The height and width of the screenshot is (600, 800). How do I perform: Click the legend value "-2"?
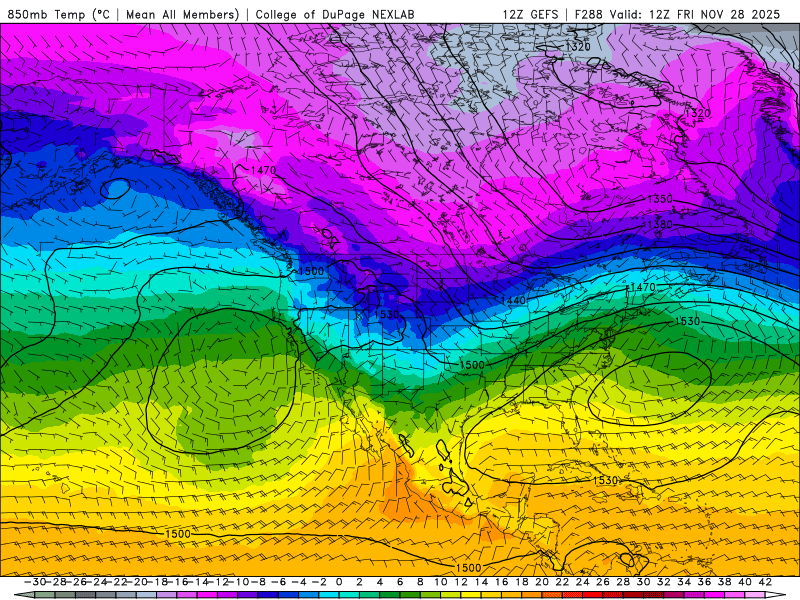(319, 582)
